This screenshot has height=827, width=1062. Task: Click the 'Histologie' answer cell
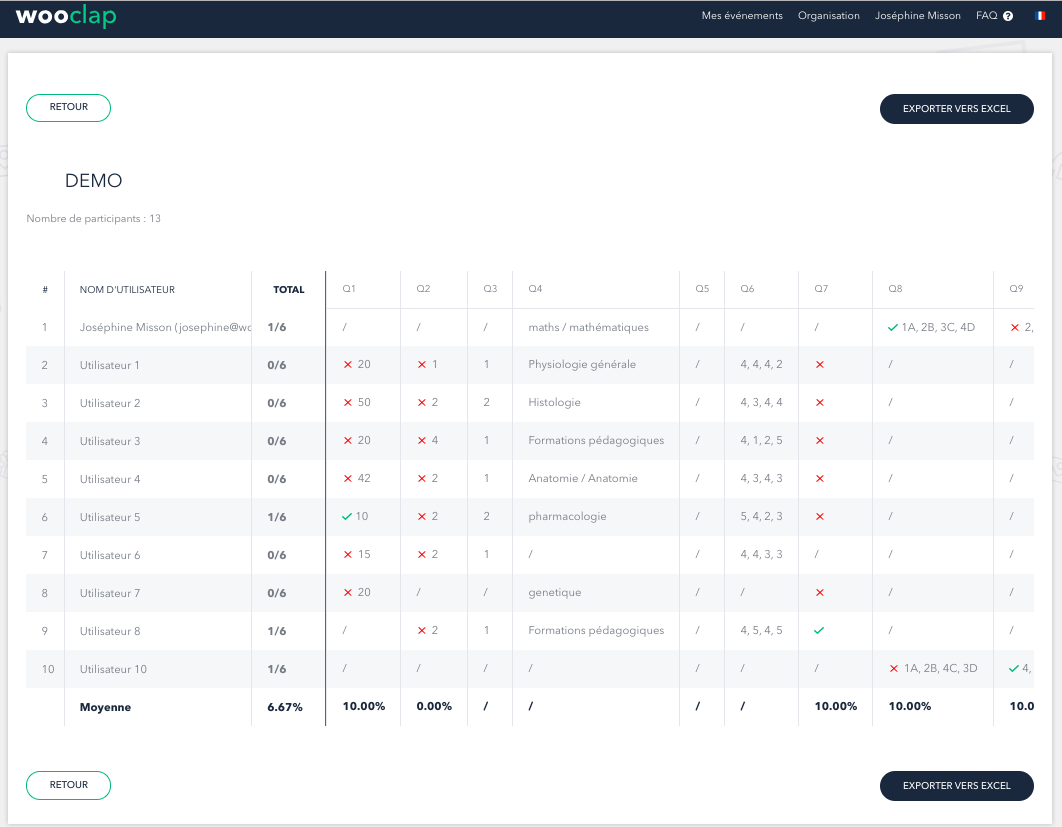tap(554, 402)
